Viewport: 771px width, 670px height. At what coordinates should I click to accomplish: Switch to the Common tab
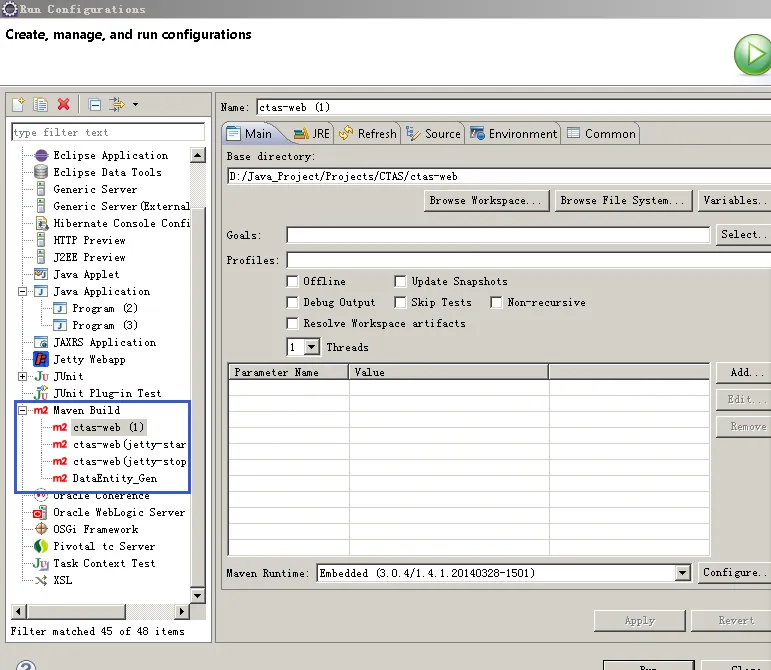coord(601,134)
